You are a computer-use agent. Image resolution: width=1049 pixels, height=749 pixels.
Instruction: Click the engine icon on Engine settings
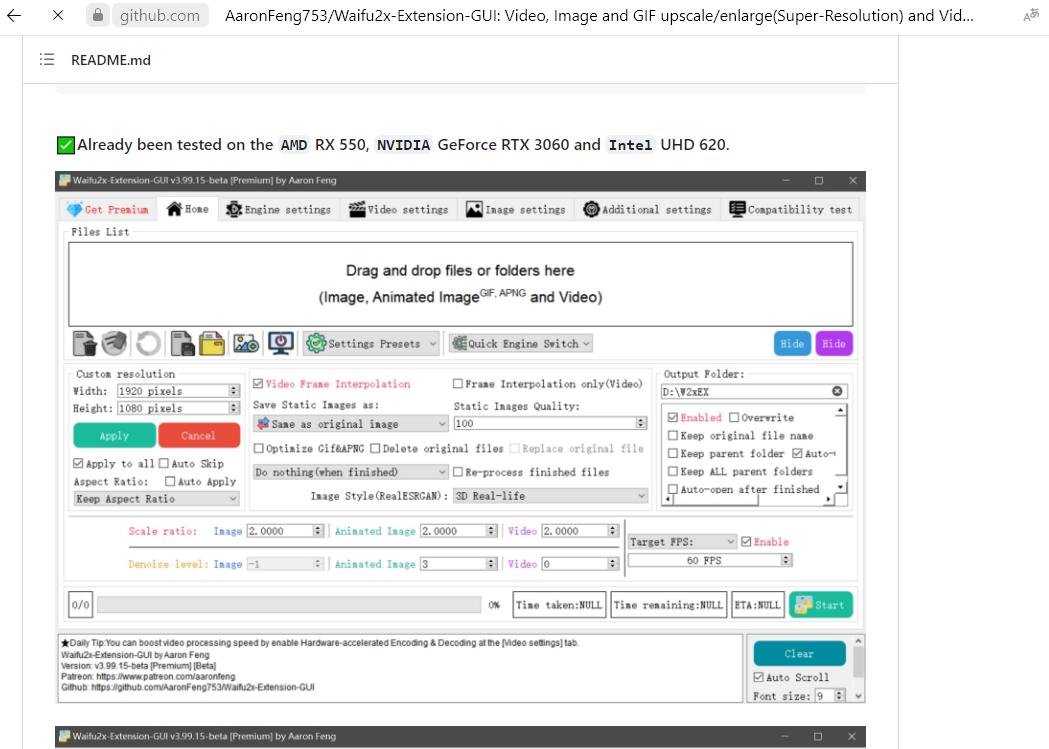[233, 209]
